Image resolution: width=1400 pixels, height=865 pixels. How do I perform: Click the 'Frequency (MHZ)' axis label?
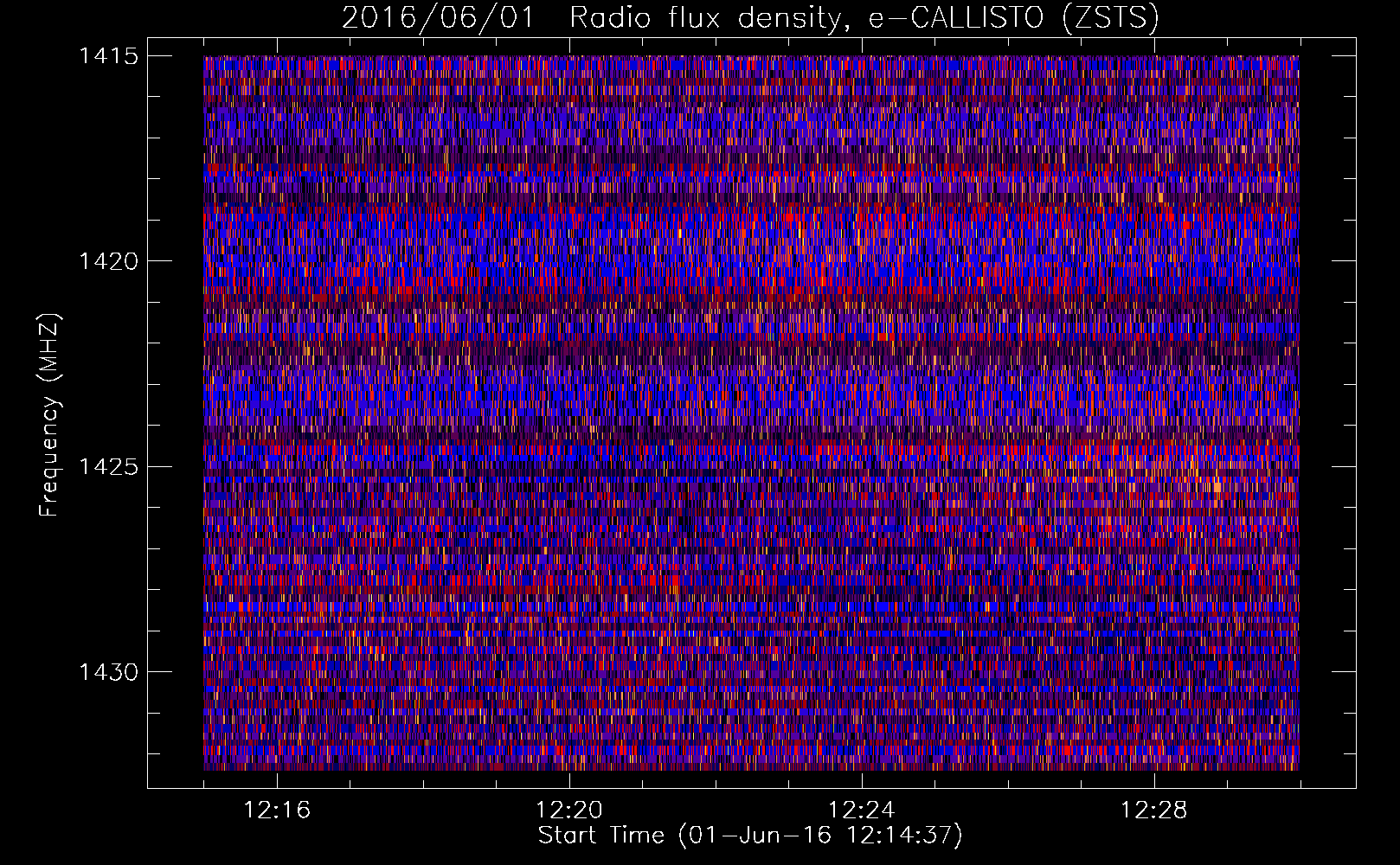click(49, 414)
